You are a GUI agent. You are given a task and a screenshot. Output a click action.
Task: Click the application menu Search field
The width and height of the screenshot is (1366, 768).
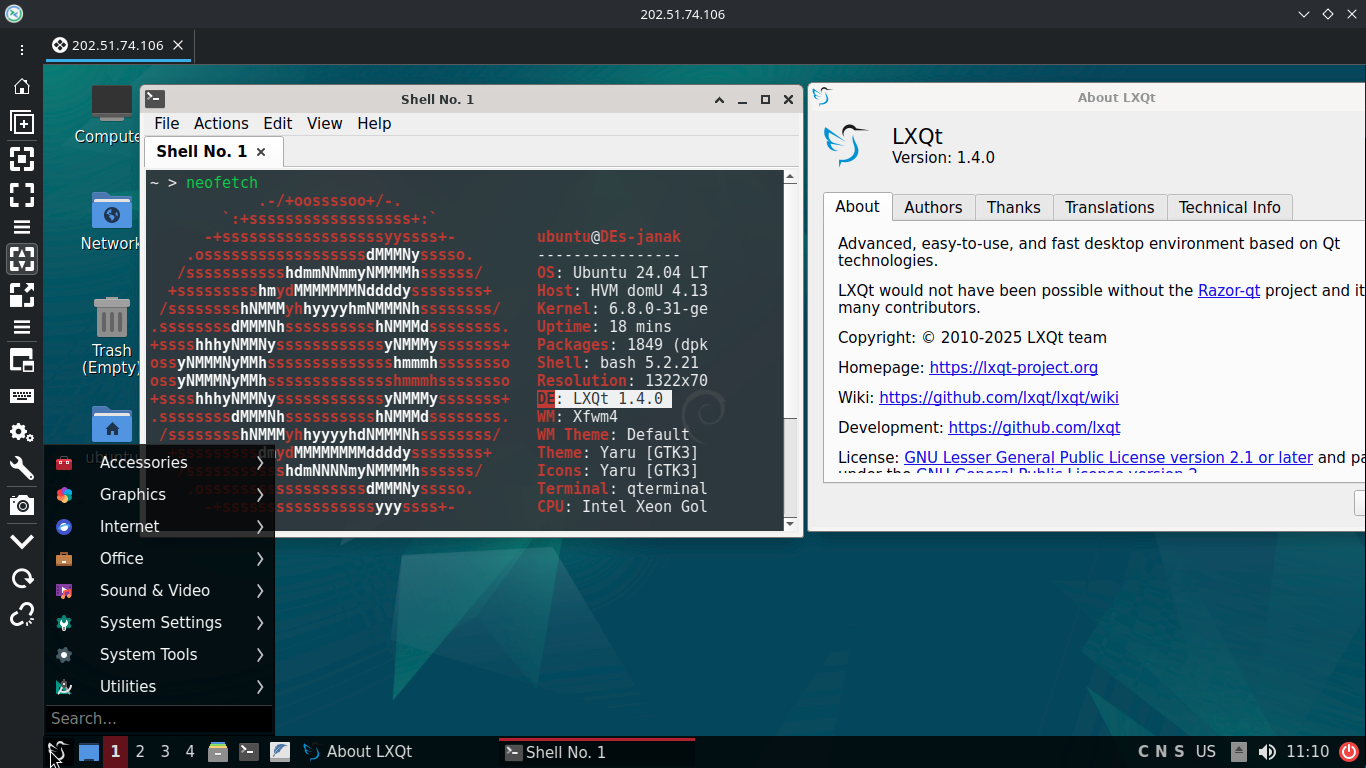tap(158, 718)
